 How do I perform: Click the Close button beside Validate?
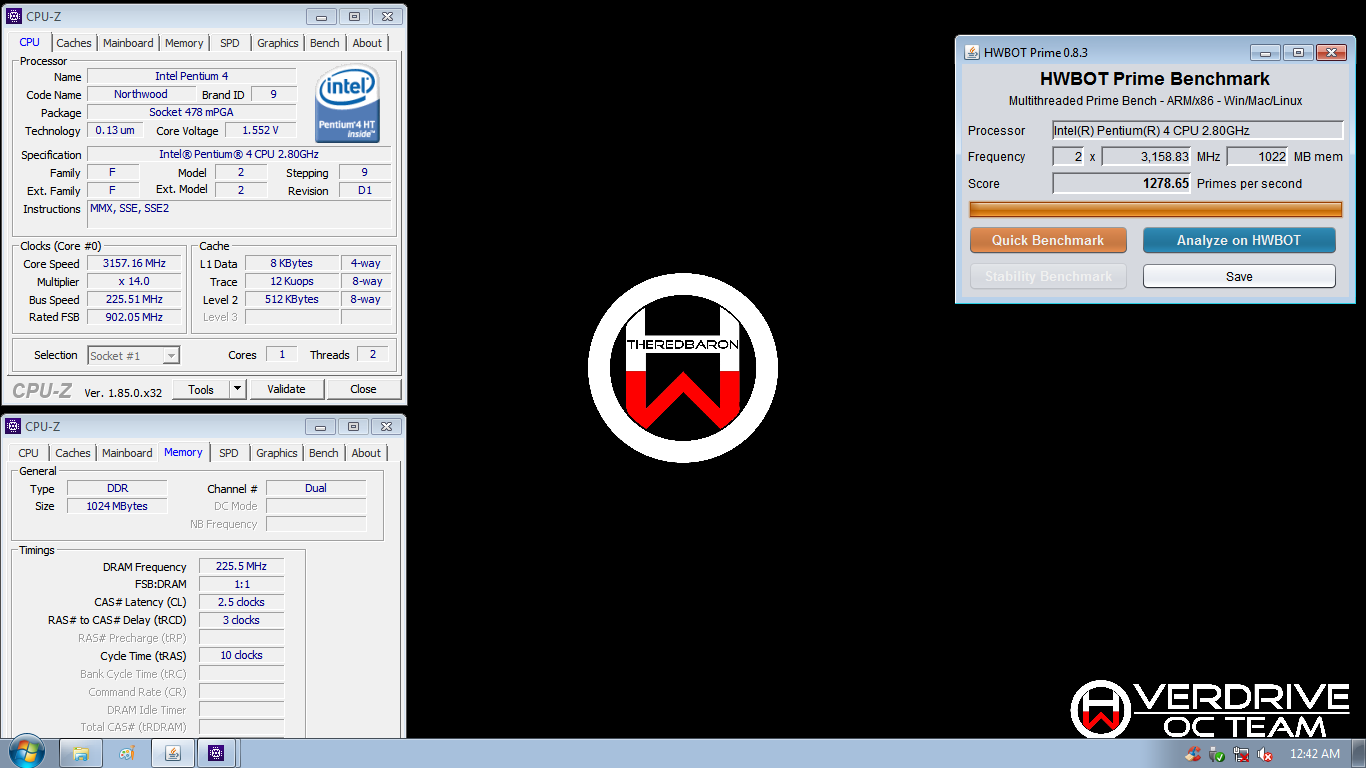[x=363, y=389]
